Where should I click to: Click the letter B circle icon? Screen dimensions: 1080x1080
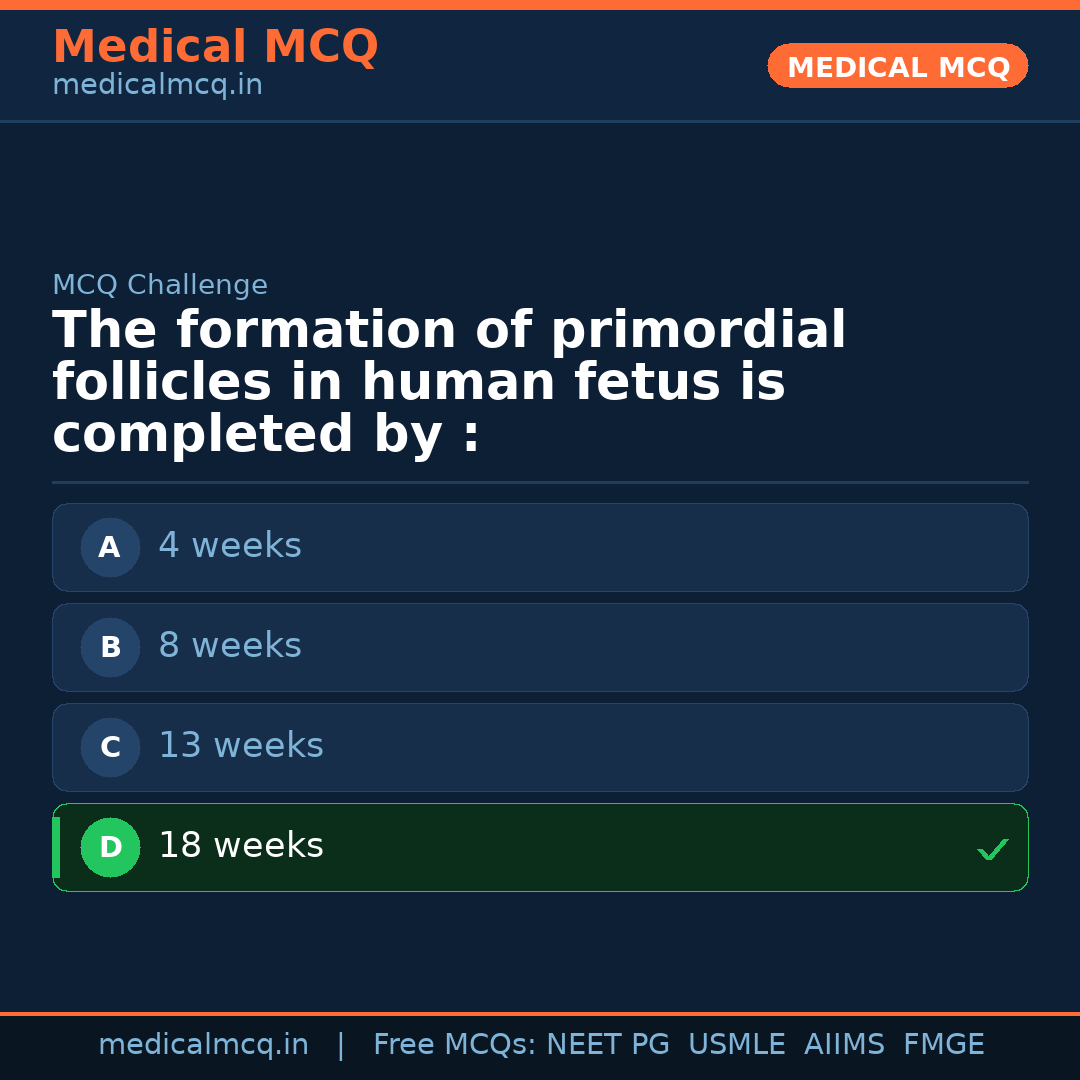click(110, 647)
